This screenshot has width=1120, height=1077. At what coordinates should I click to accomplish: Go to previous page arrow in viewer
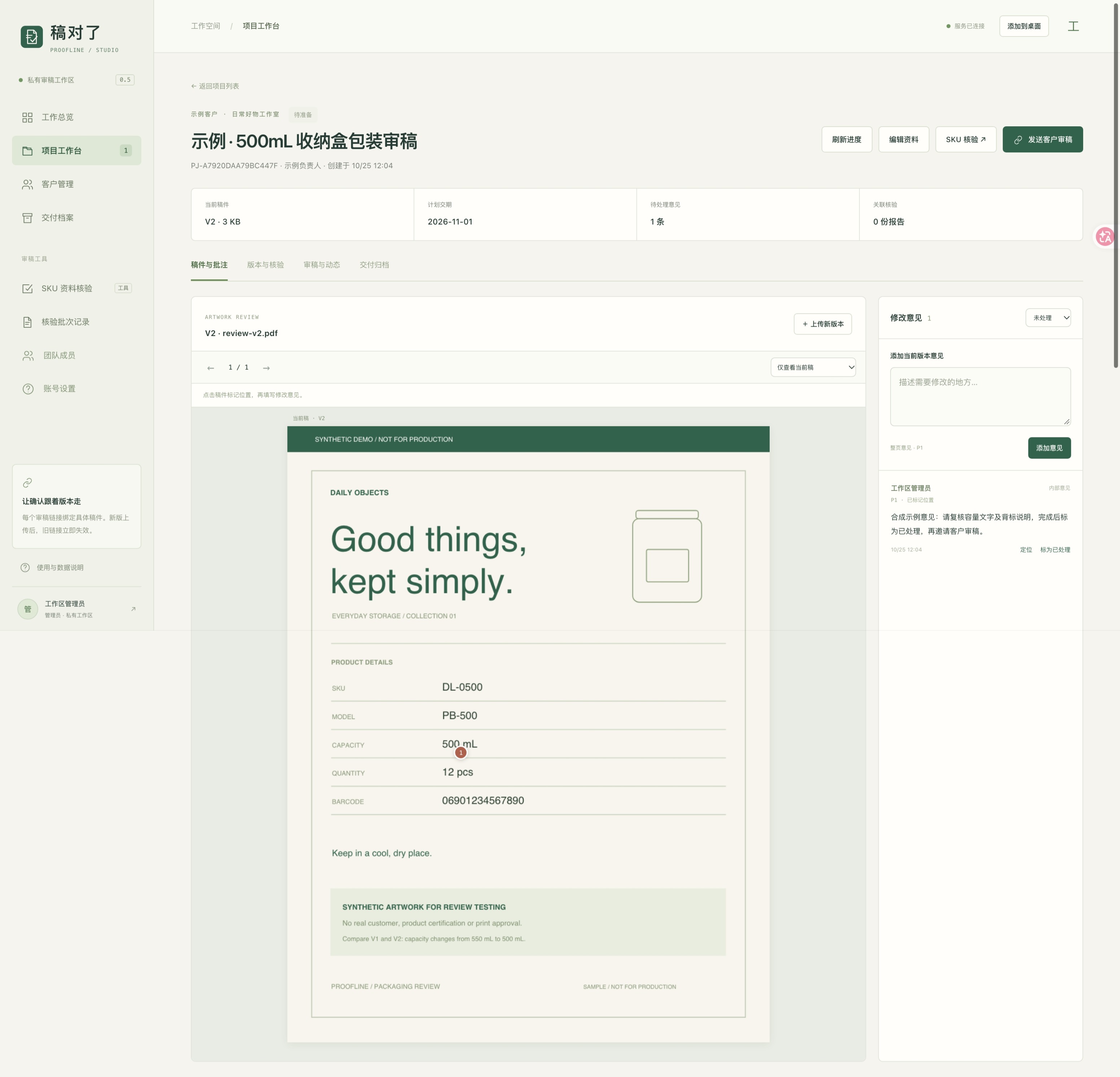(211, 367)
